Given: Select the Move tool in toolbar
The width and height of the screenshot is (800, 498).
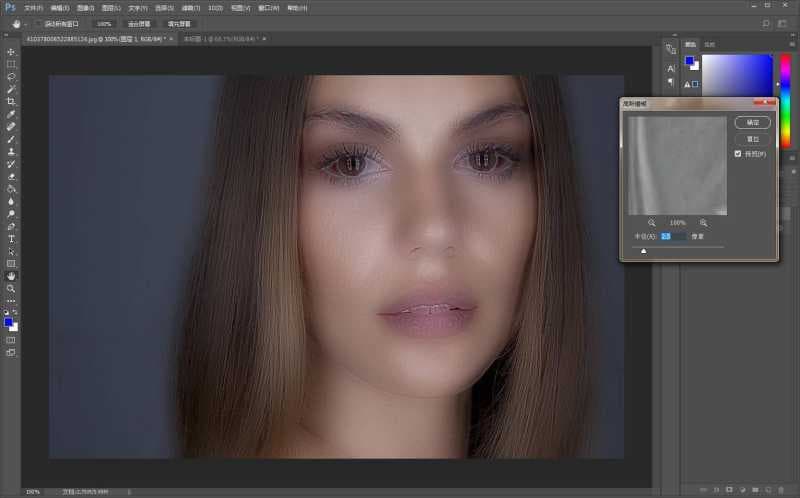Looking at the screenshot, I should click(x=11, y=52).
